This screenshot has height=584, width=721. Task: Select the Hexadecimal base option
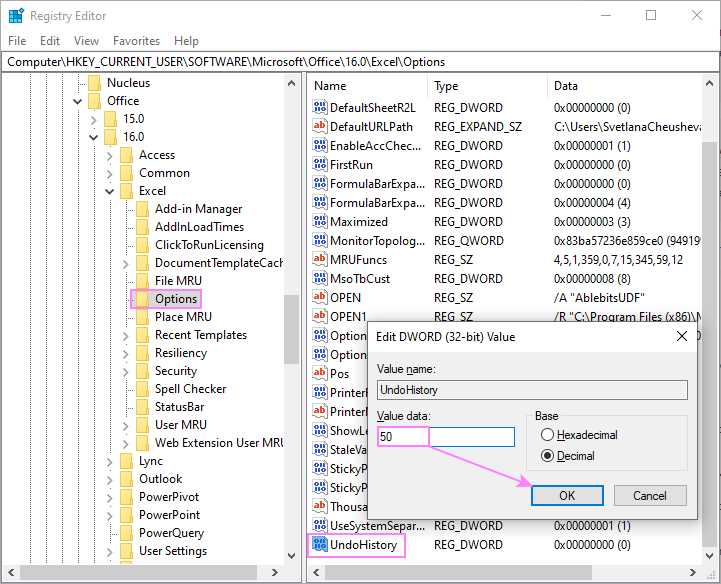pos(547,435)
